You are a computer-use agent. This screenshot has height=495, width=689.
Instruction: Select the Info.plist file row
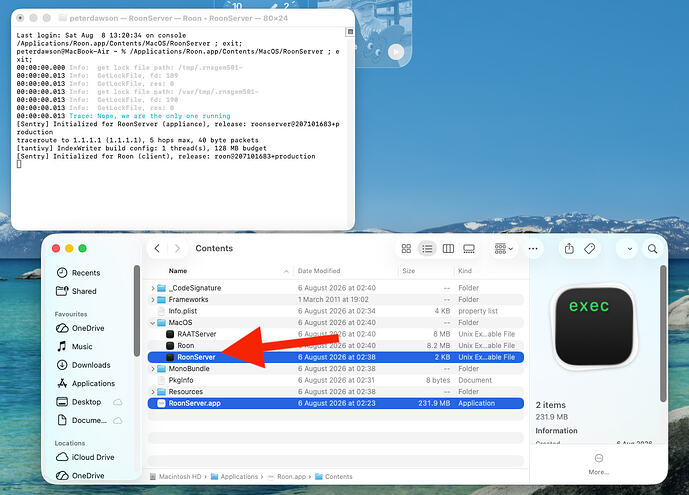click(336, 311)
